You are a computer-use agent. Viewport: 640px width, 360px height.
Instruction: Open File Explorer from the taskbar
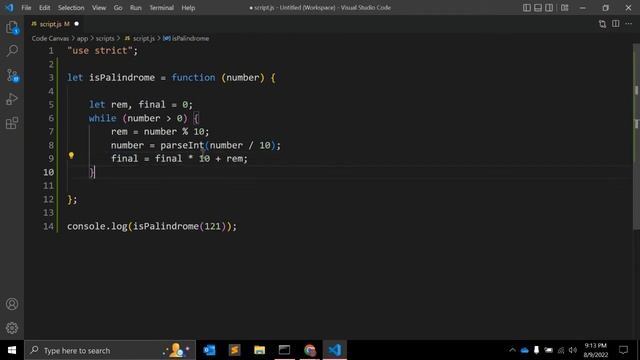[259, 350]
